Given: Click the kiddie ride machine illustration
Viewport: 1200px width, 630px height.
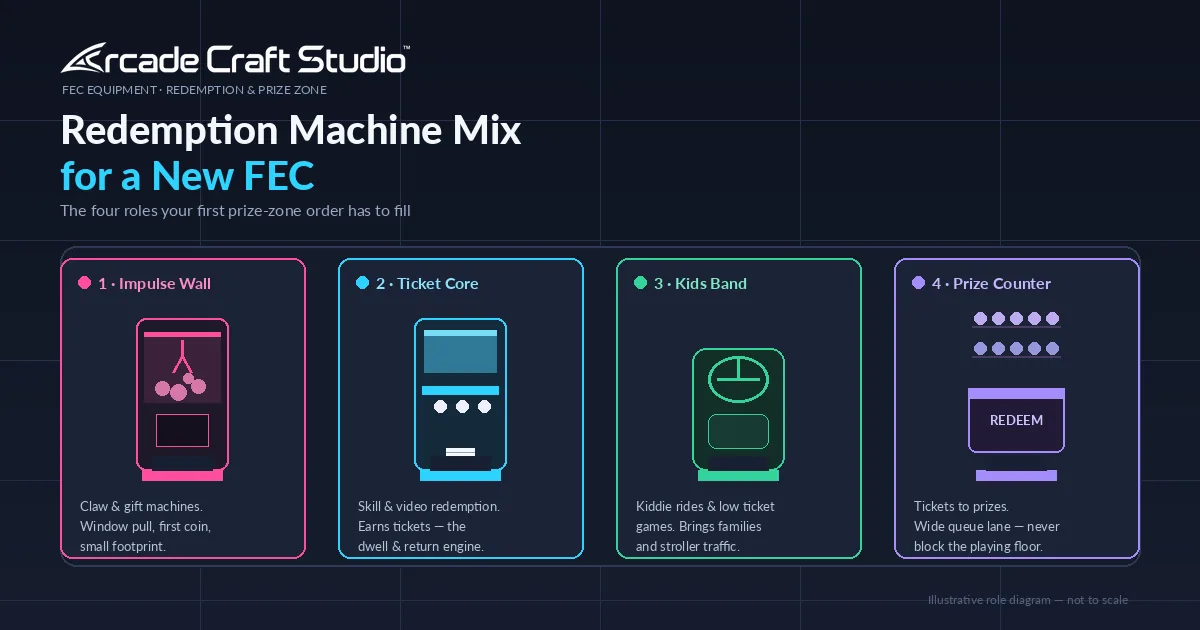Looking at the screenshot, I should click(x=738, y=414).
